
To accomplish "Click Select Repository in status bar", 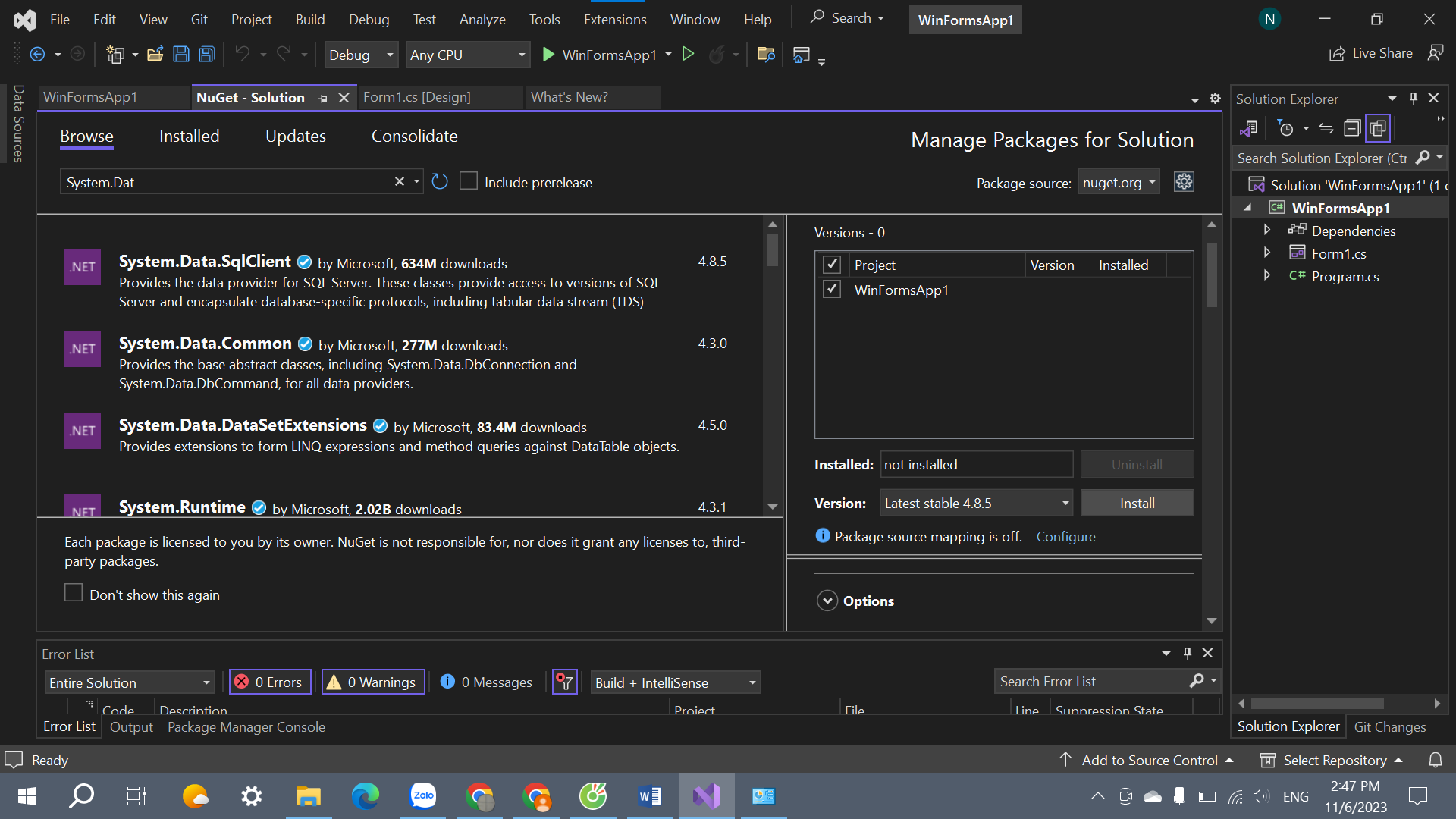I will click(x=1332, y=760).
